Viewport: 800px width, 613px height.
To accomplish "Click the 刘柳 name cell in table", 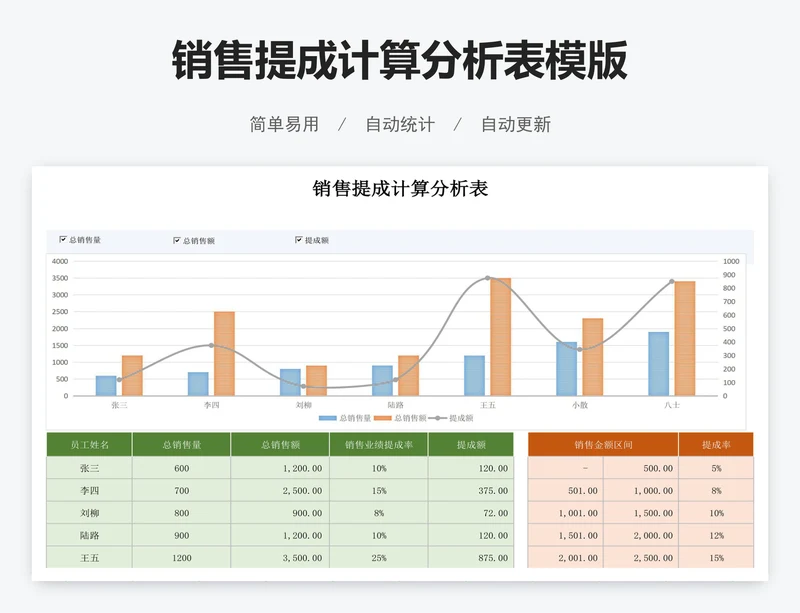I will 89,513.
